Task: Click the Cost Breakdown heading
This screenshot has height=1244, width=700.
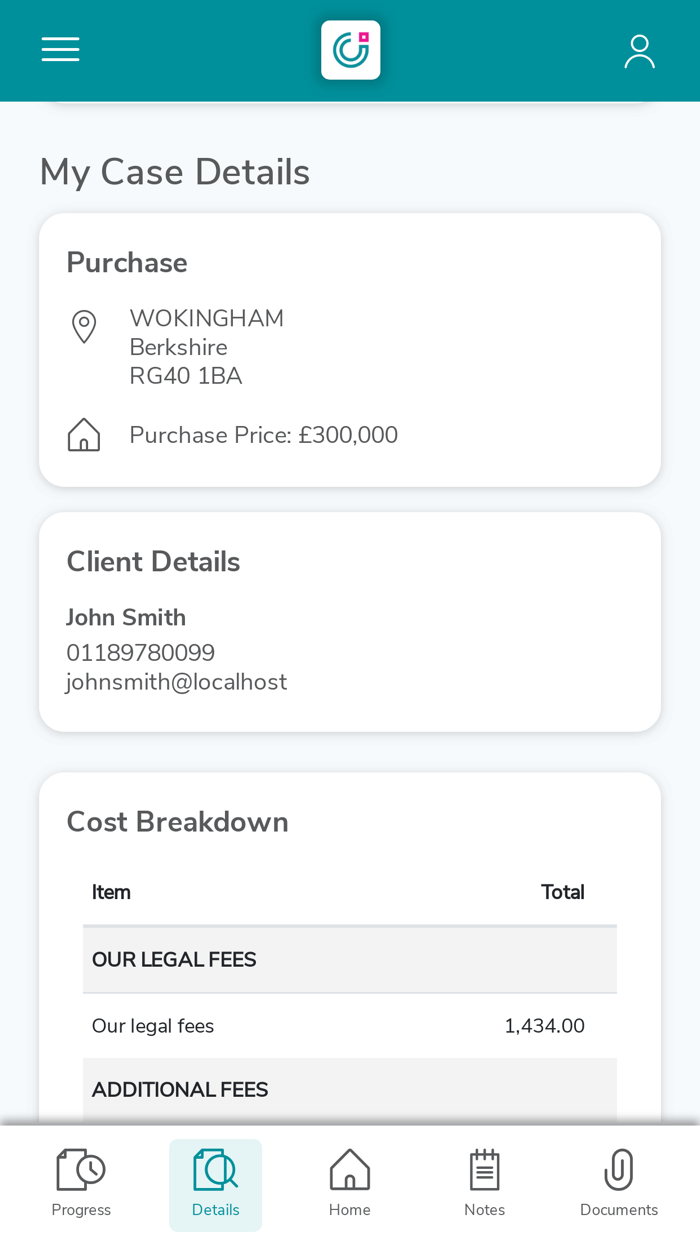Action: pyautogui.click(x=178, y=822)
